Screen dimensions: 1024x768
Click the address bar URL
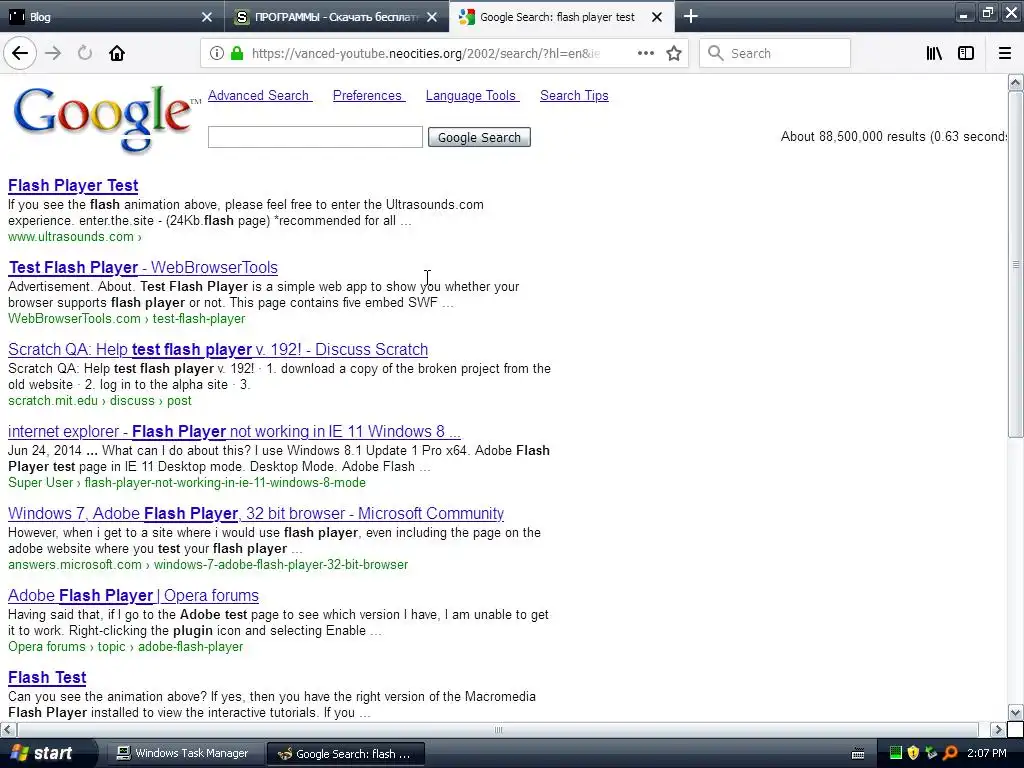[x=426, y=53]
